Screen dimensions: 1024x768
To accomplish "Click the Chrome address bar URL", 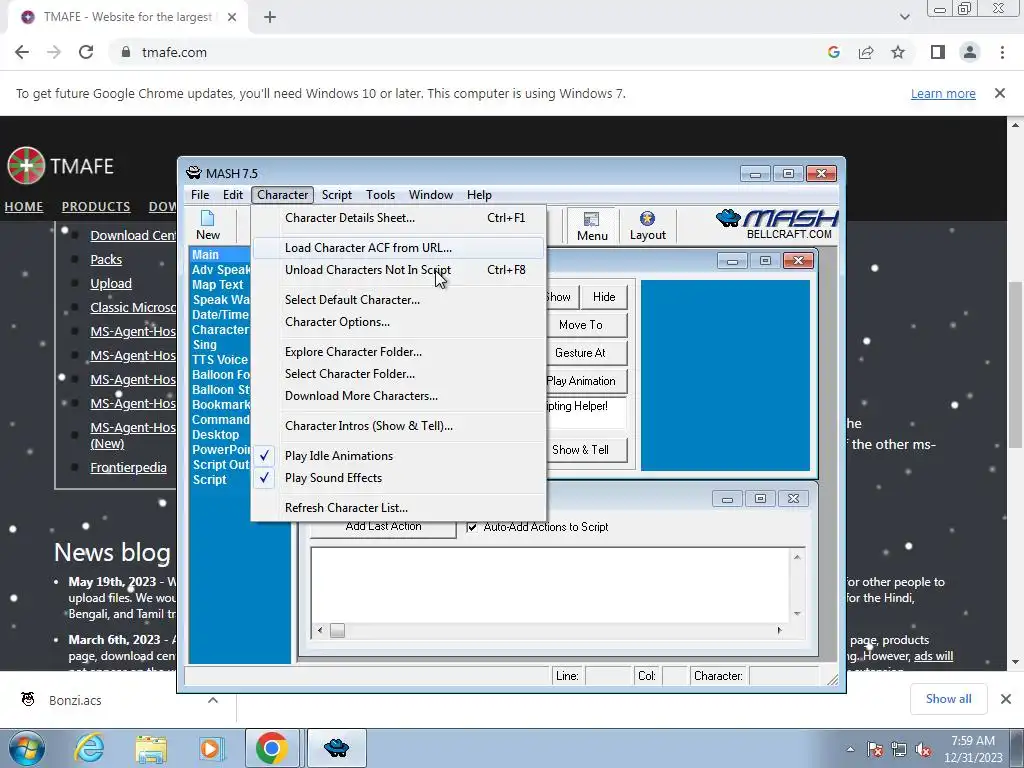I will pos(174,52).
